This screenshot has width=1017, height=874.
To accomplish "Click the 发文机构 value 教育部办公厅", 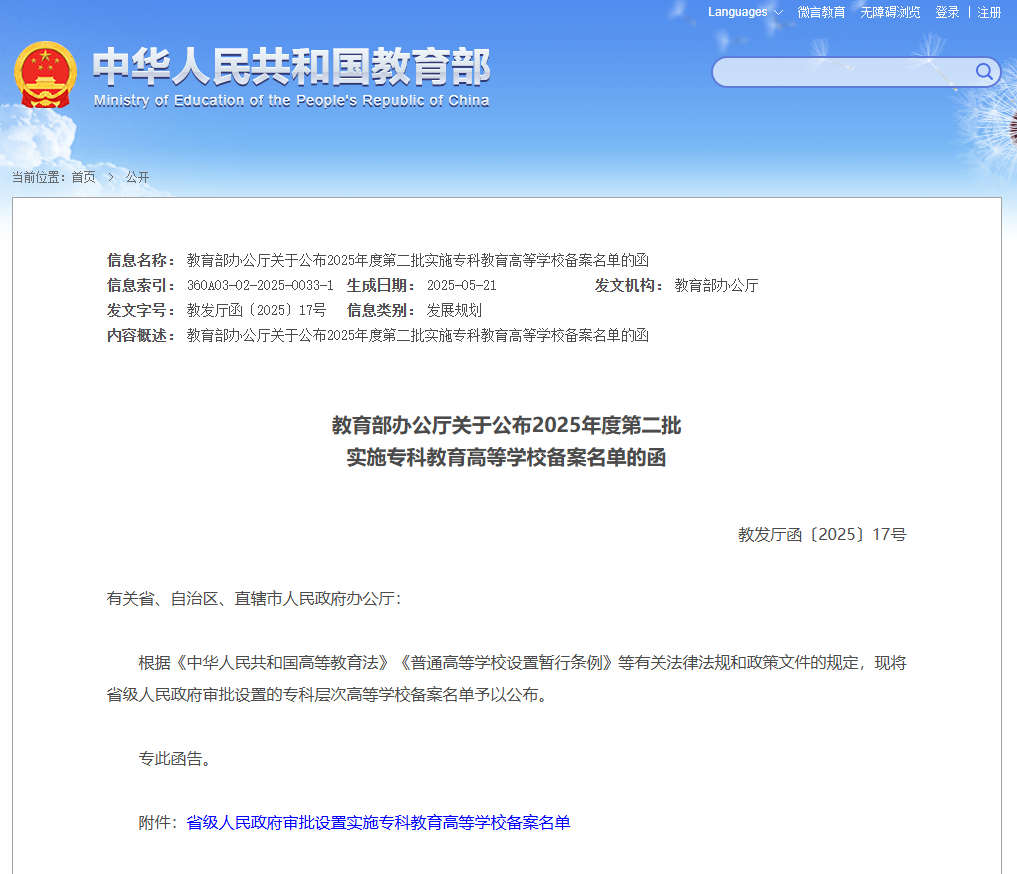I will tap(716, 285).
